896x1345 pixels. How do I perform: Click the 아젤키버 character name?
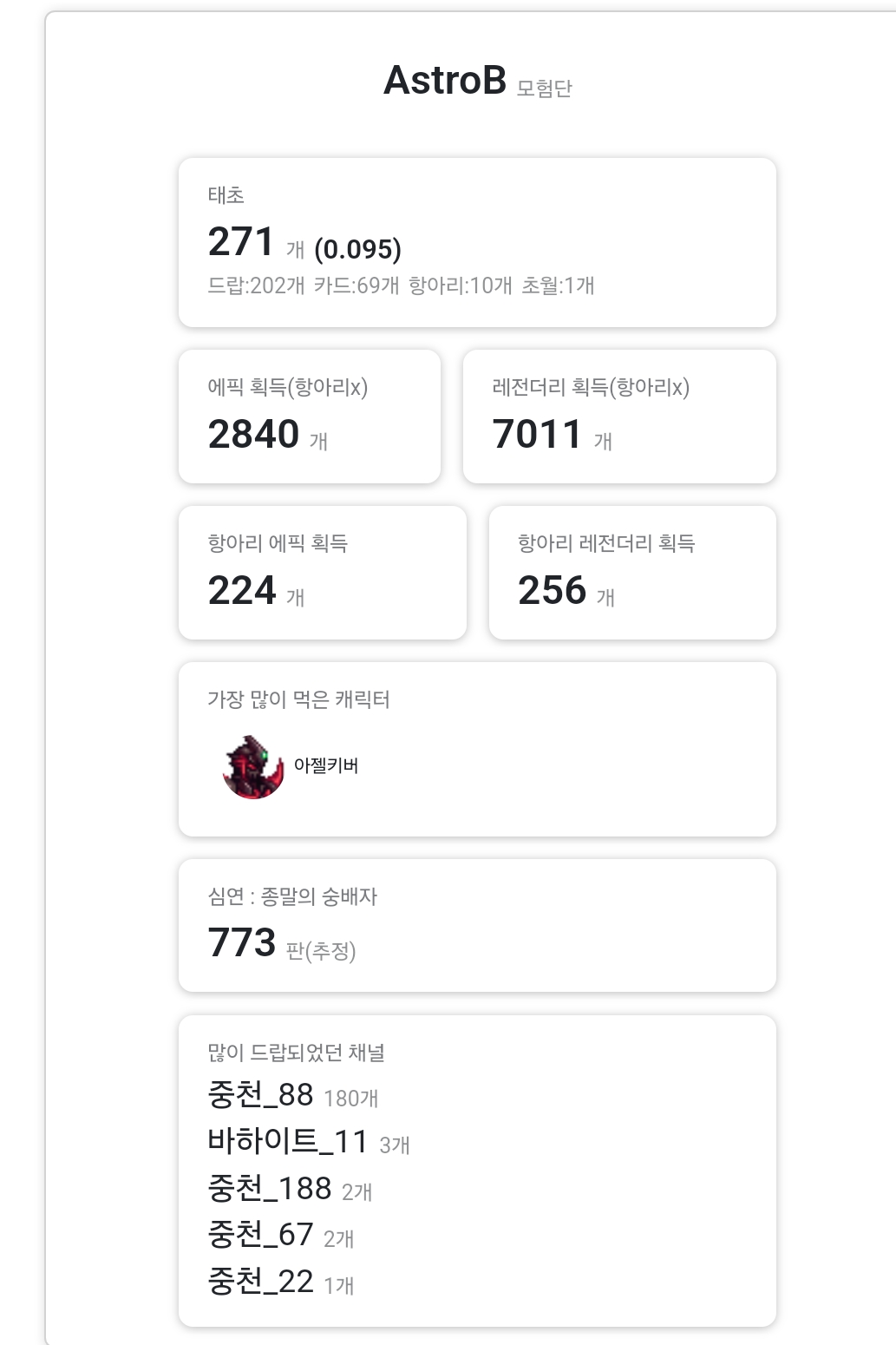coord(326,765)
